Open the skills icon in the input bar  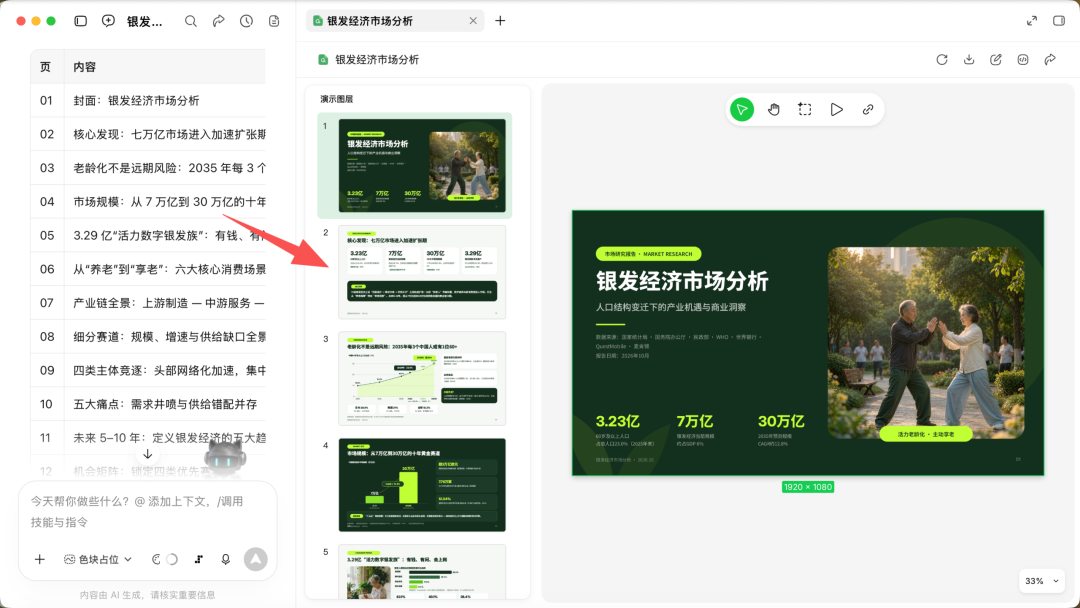pos(198,559)
